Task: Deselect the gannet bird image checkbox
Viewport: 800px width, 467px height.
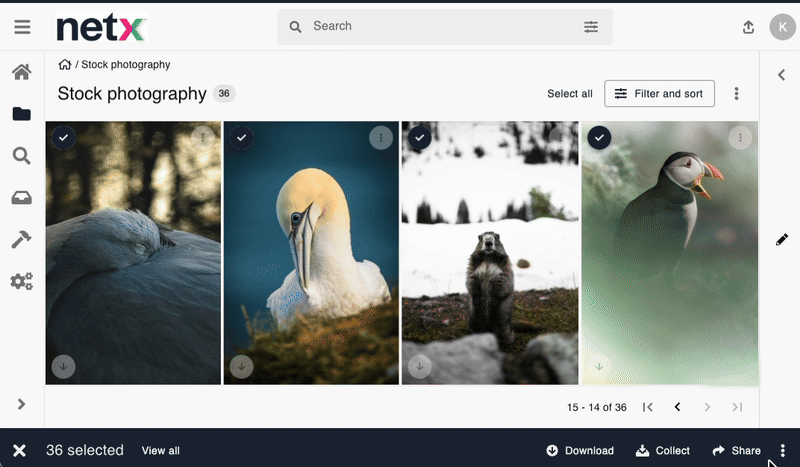Action: (240, 137)
